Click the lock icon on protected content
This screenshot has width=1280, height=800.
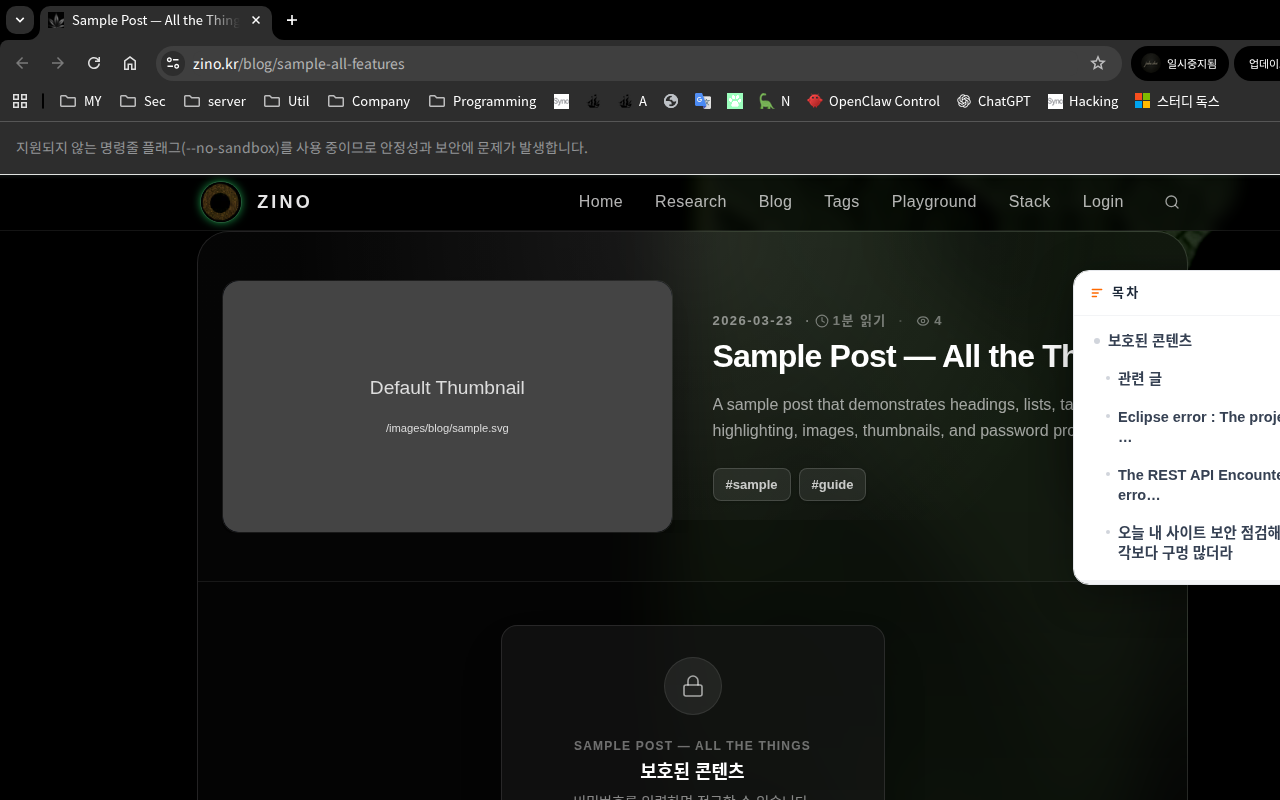pos(692,686)
